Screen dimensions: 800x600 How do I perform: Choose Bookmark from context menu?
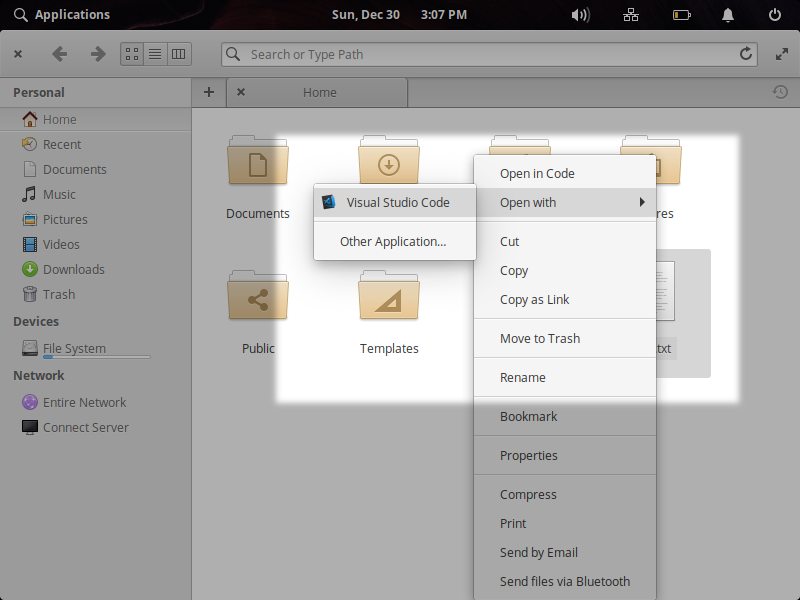565,416
